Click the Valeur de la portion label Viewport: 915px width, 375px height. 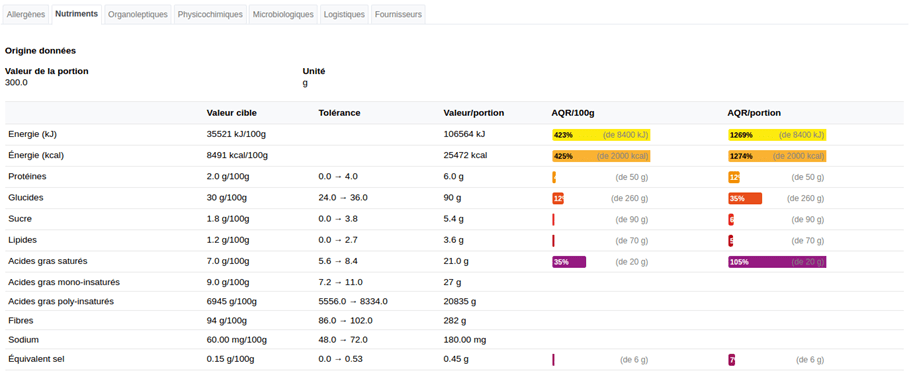click(47, 71)
